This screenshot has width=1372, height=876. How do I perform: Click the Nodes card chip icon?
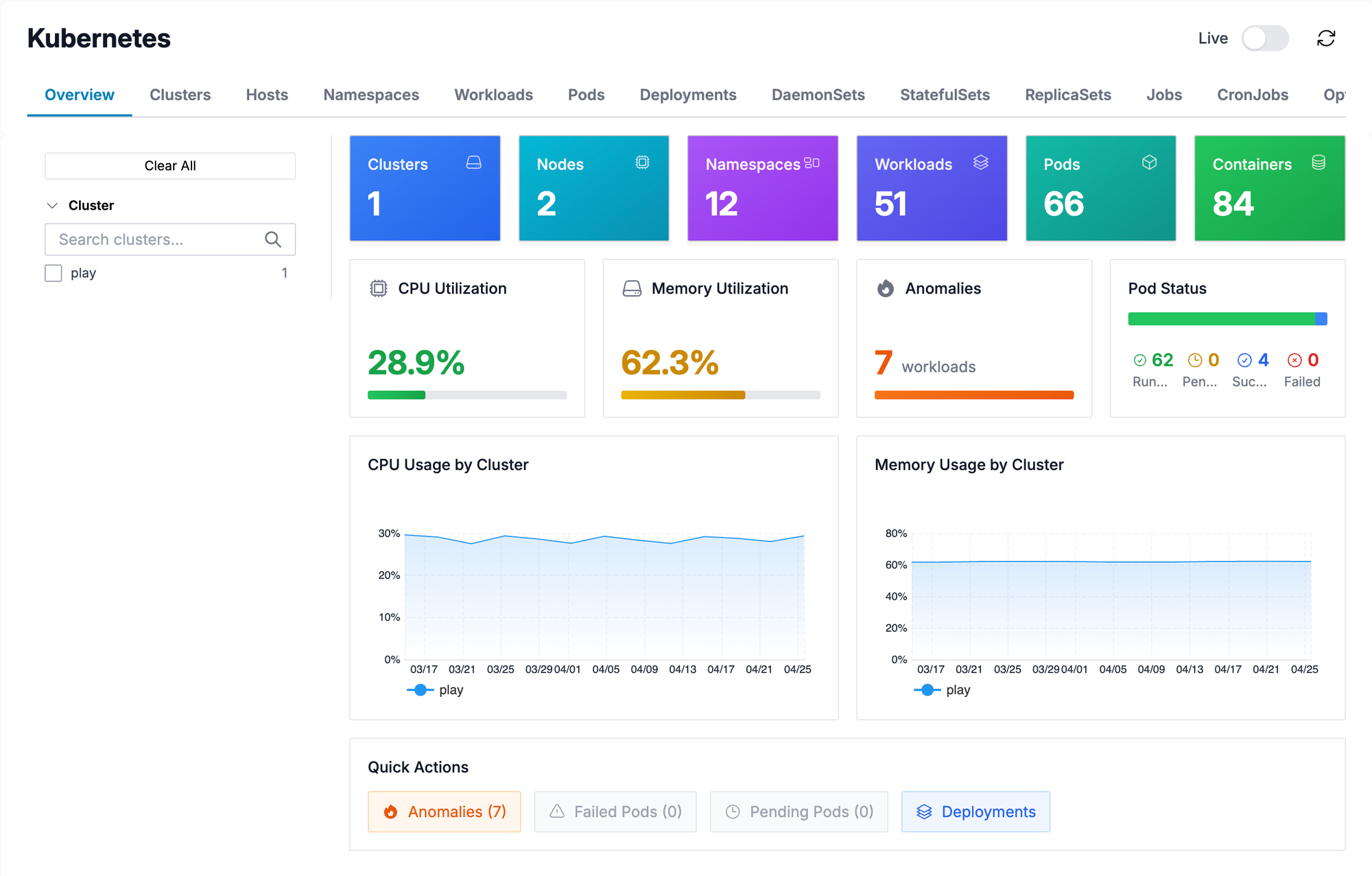[x=642, y=163]
